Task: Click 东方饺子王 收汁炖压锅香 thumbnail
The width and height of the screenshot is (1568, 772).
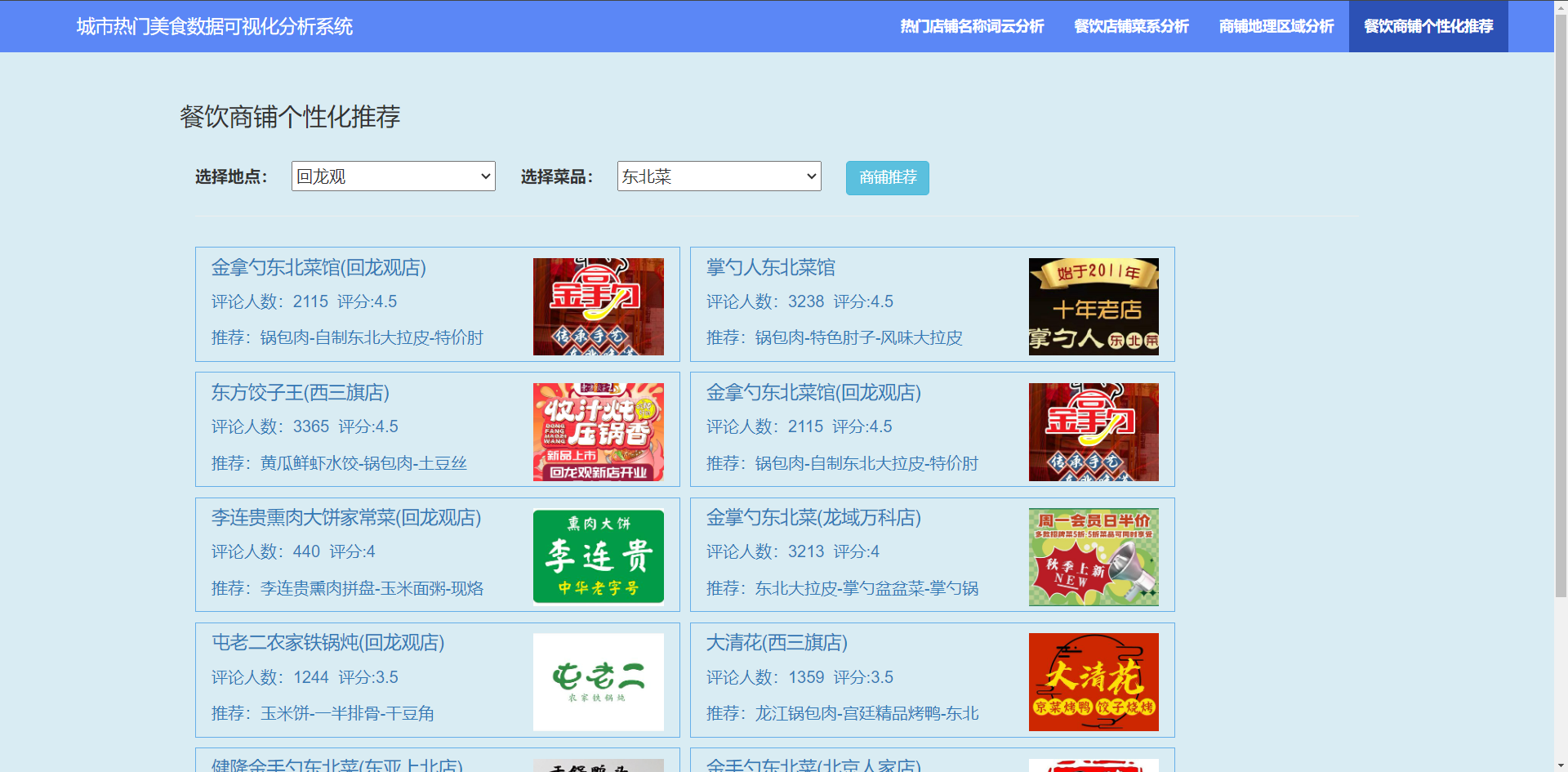Action: click(x=599, y=432)
